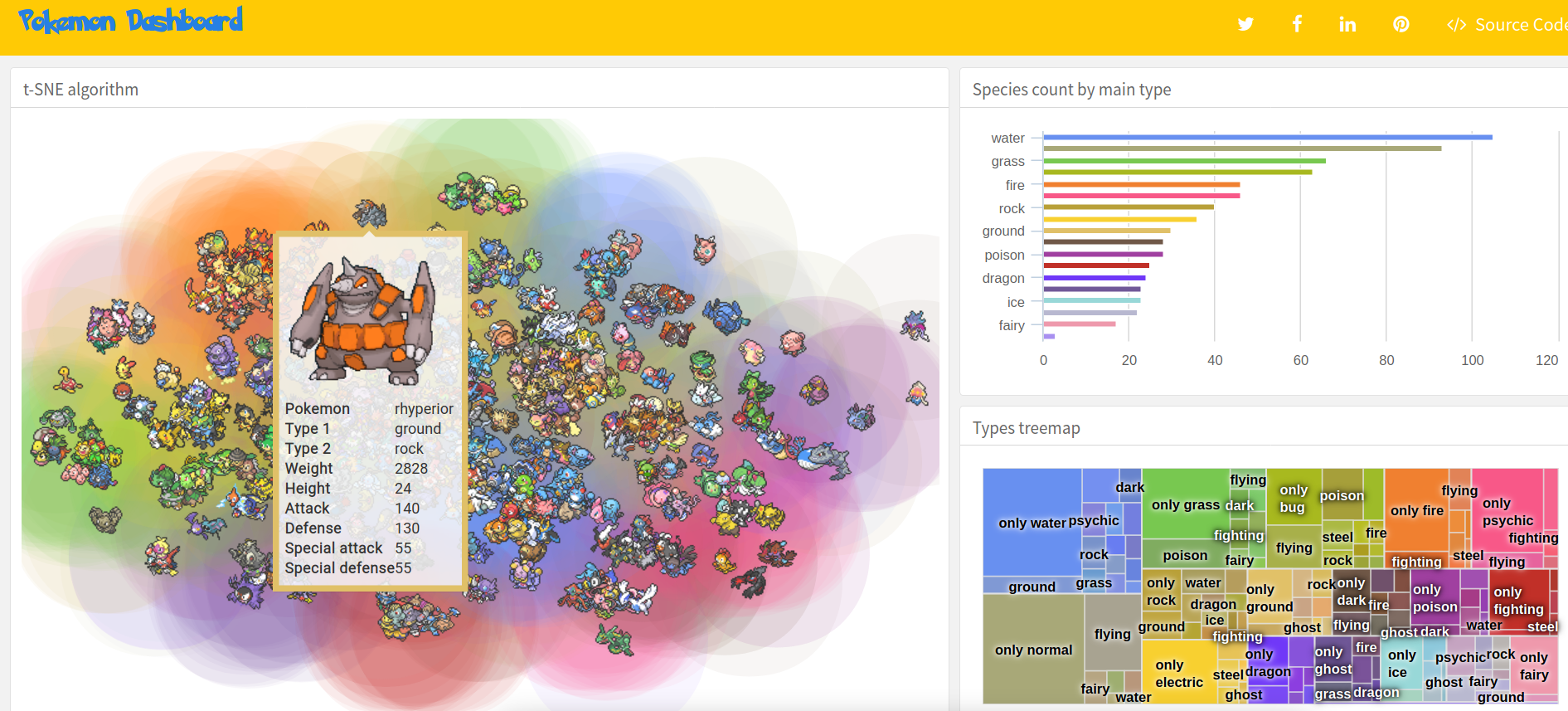Select the yellow electric bar below rock
1568x711 pixels.
click(1119, 219)
